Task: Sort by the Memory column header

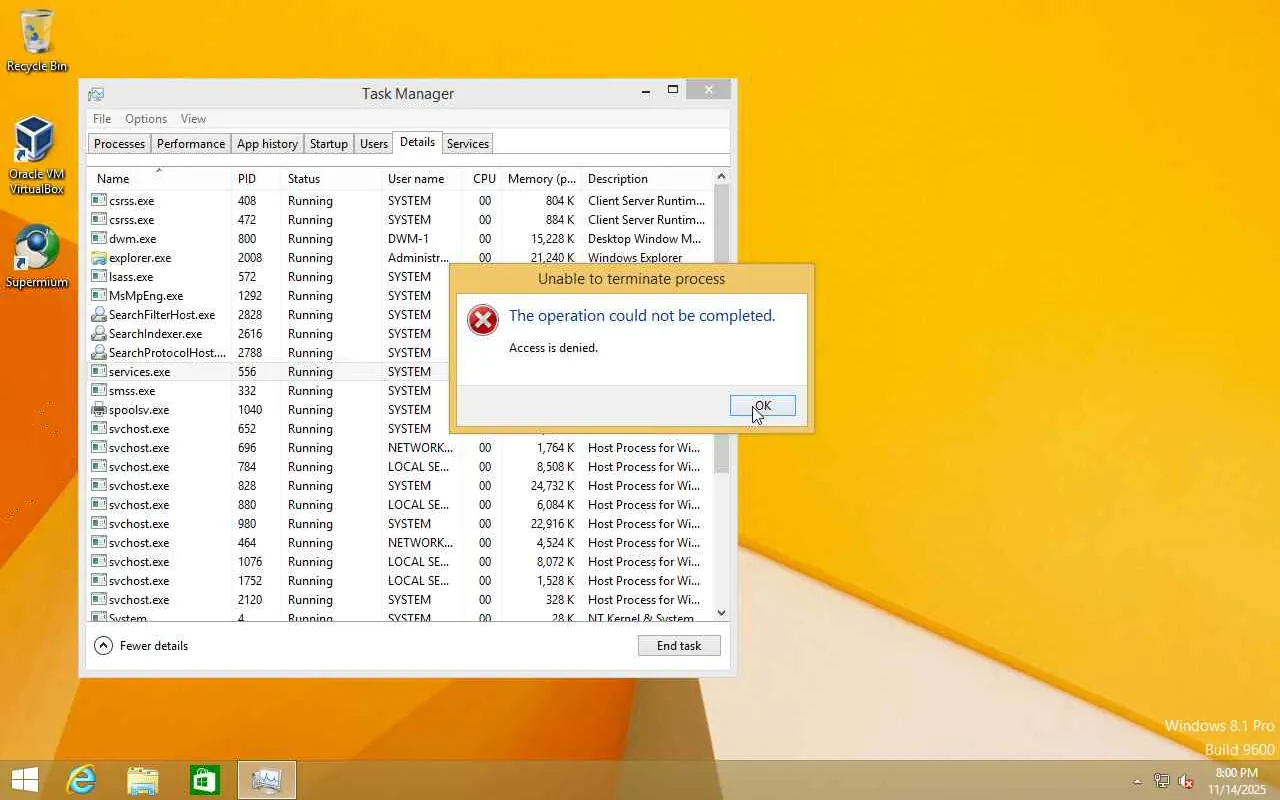Action: pos(541,179)
